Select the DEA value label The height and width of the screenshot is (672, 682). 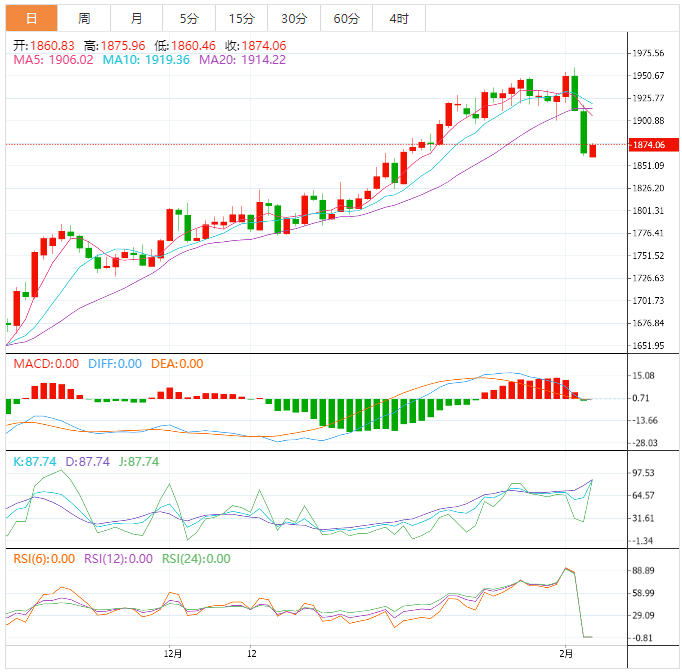pyautogui.click(x=177, y=364)
